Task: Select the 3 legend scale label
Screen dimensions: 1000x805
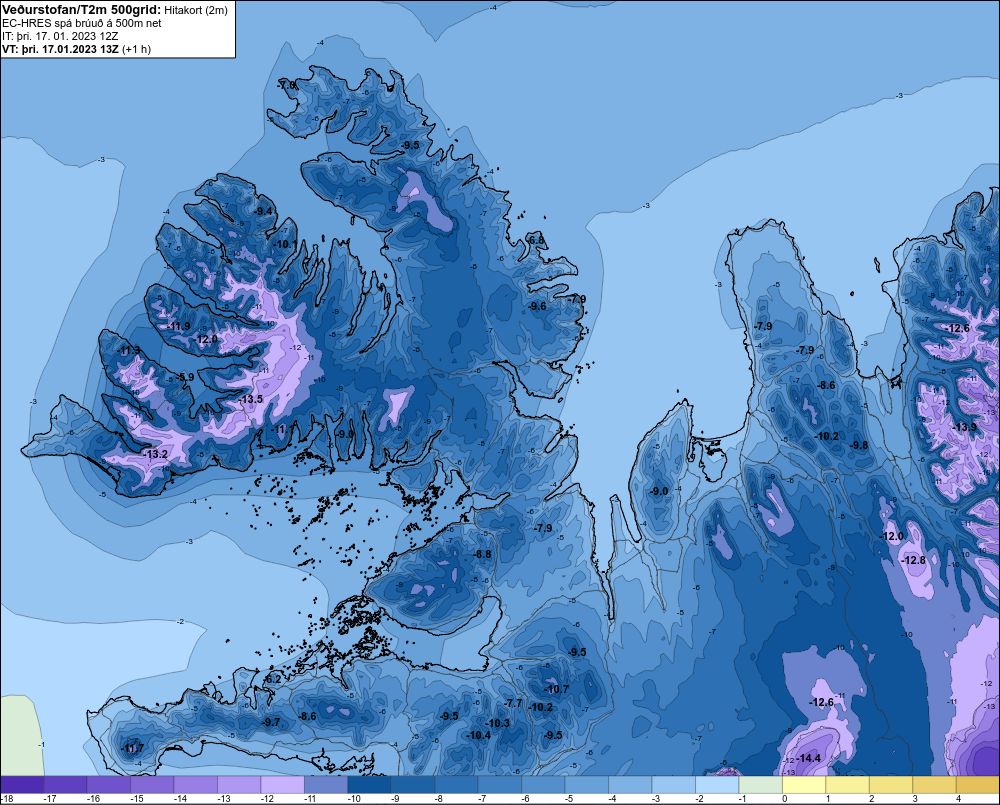Action: coord(915,799)
